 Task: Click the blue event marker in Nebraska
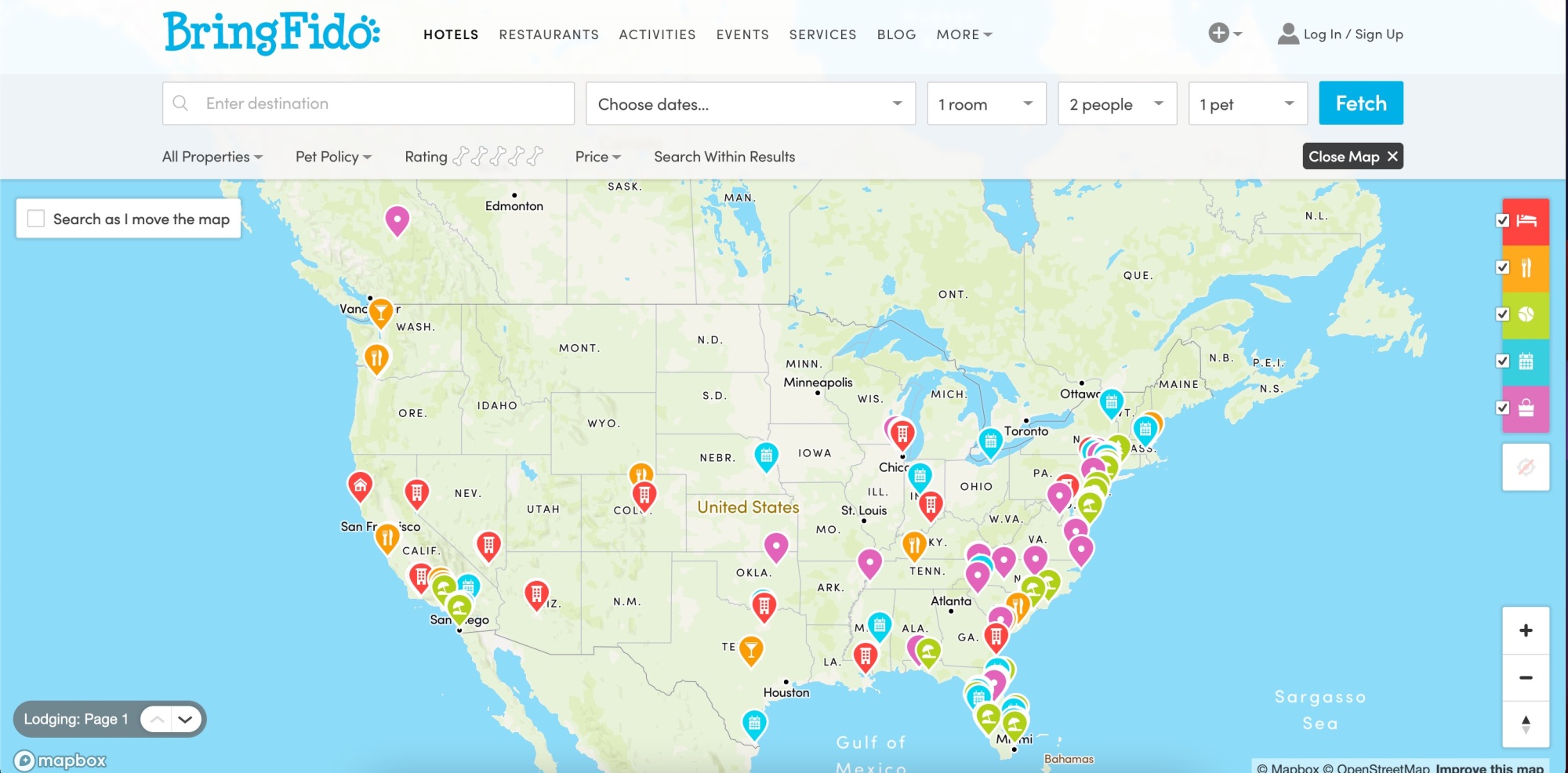766,456
